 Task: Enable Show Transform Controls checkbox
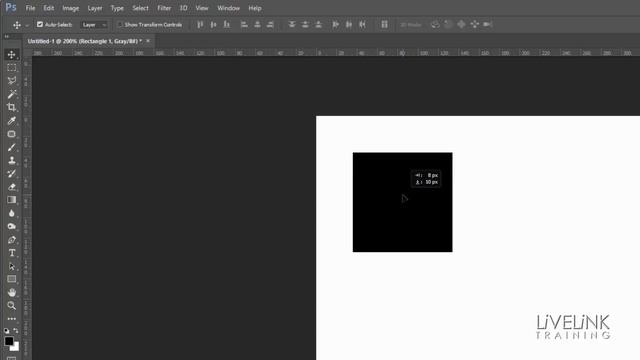pyautogui.click(x=120, y=24)
